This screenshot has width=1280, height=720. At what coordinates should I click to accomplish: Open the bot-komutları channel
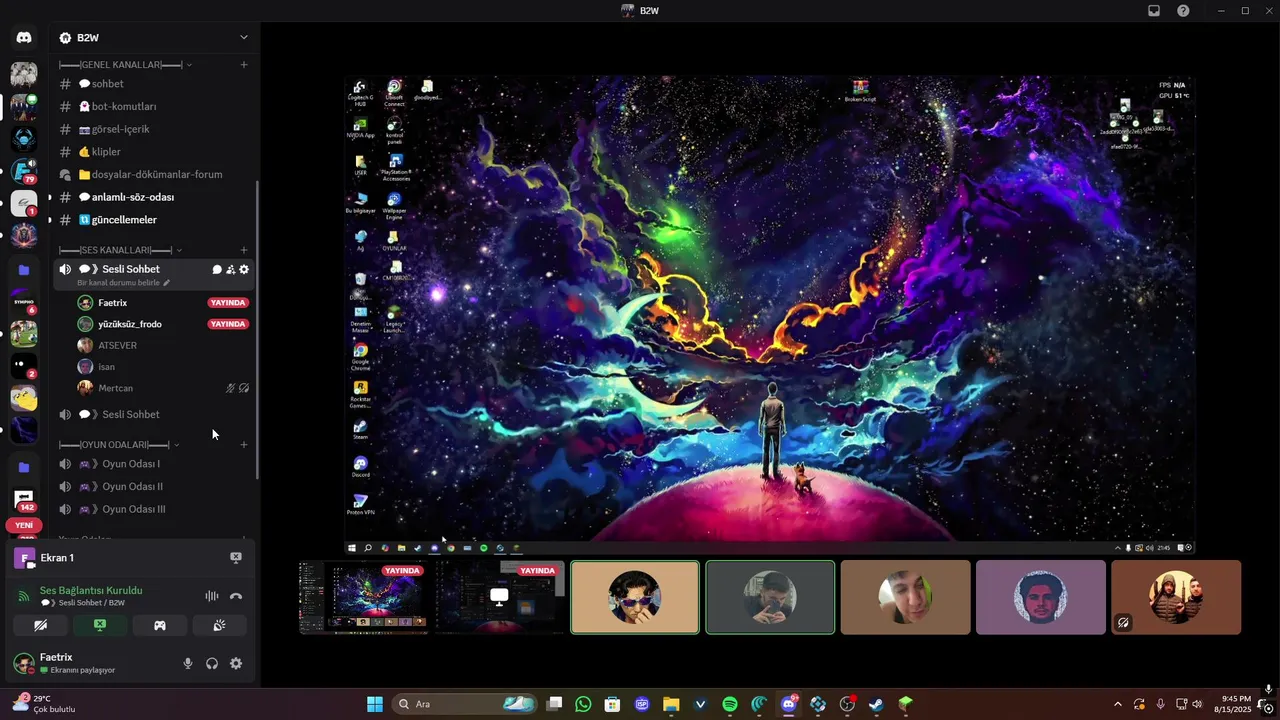click(x=153, y=106)
